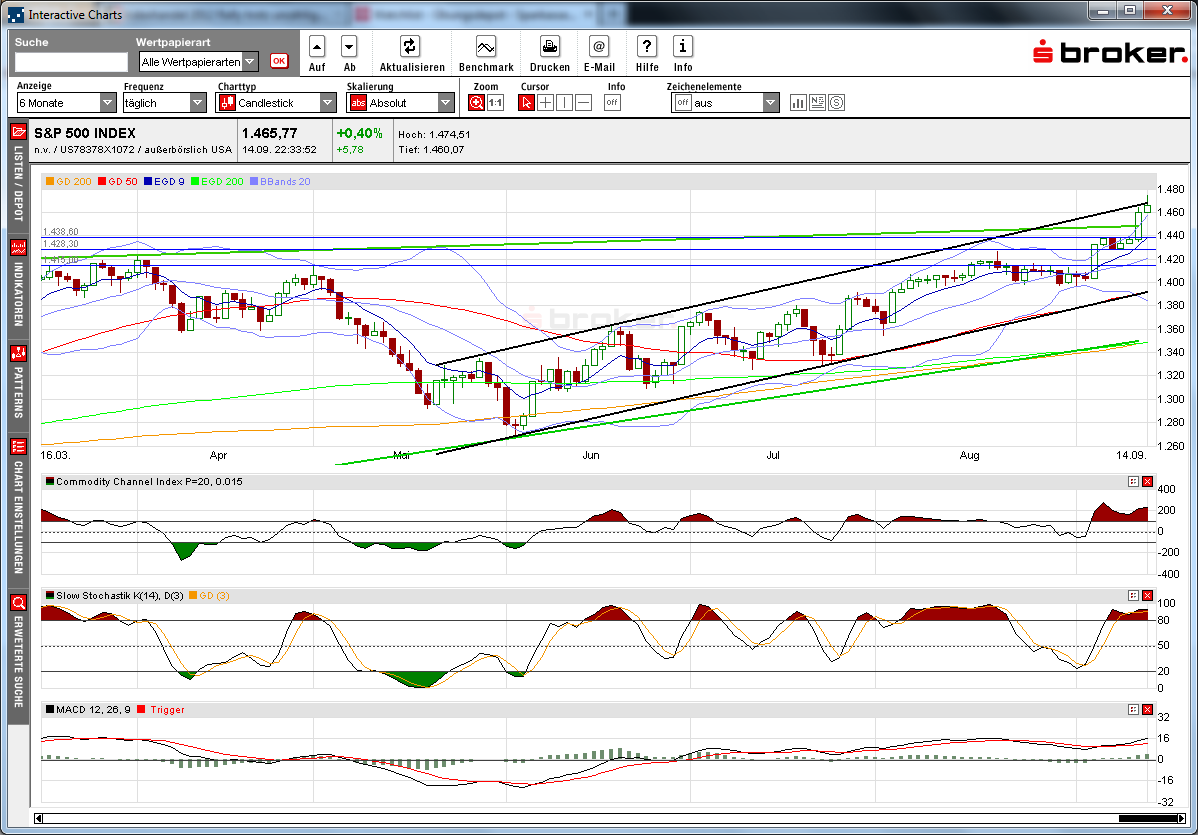Screen dimensions: 1198x835
Task: Click the 1.465,77 price value
Action: (x=270, y=133)
